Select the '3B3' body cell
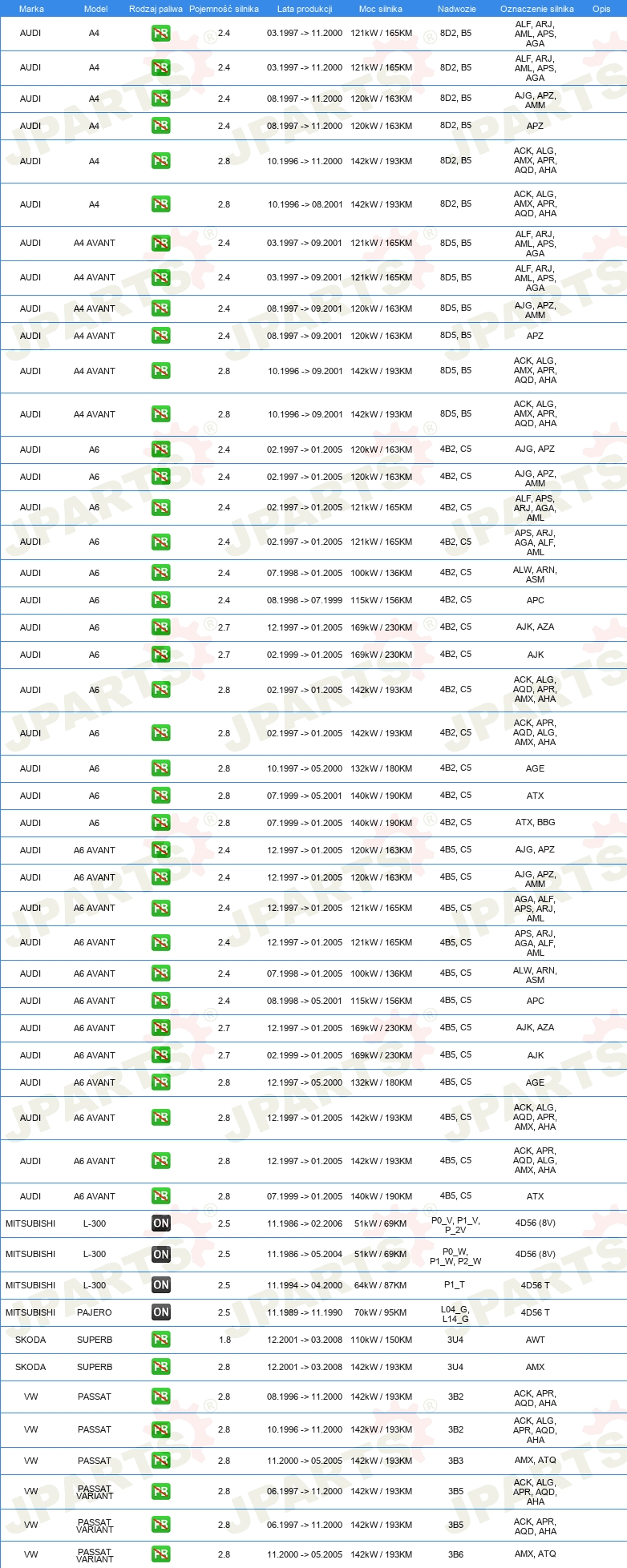 [455, 1460]
